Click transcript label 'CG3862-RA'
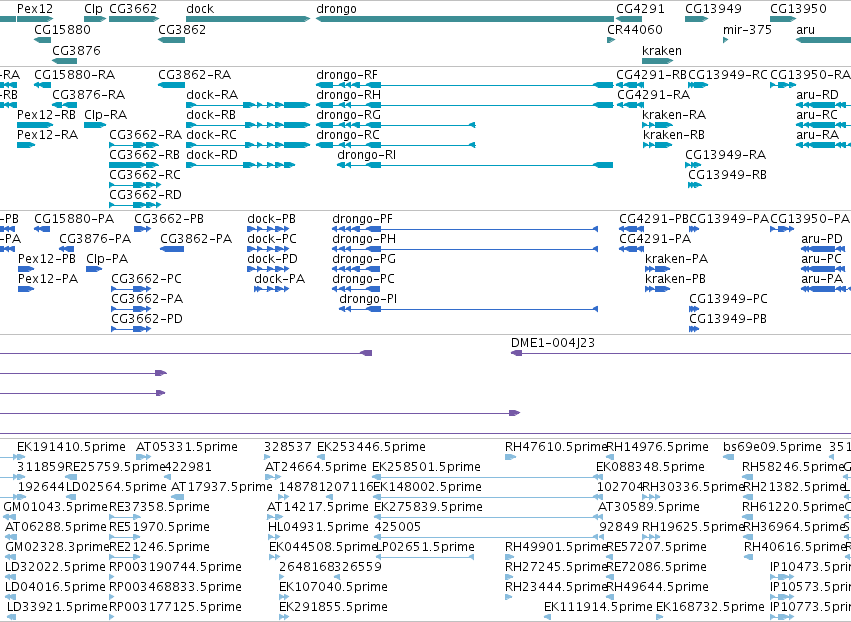 tap(195, 74)
